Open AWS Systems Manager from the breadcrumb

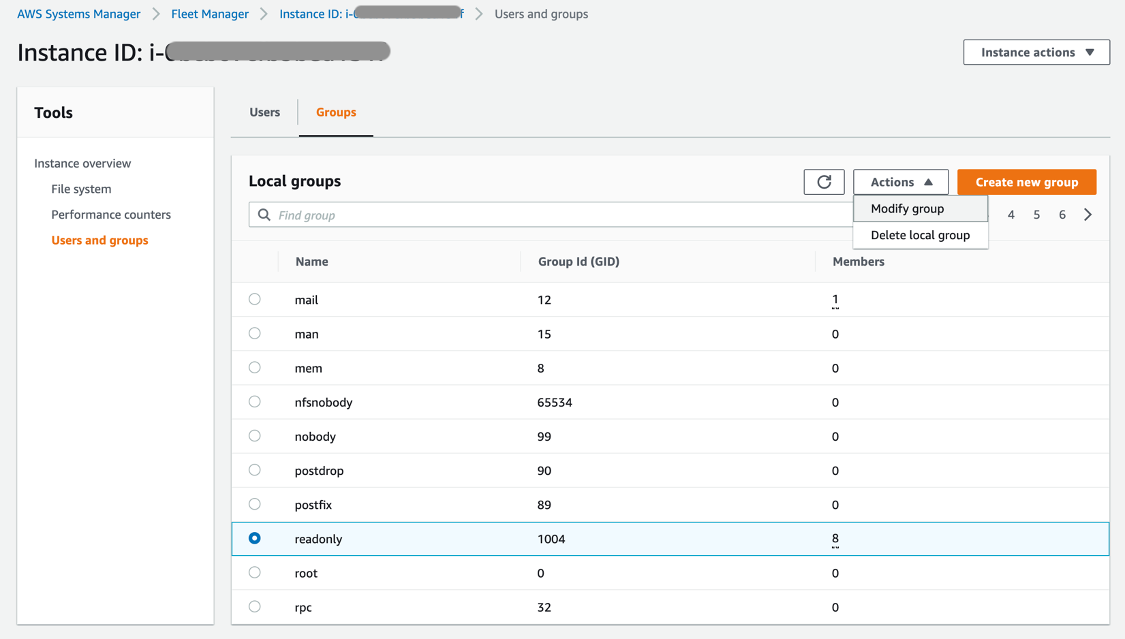[78, 13]
